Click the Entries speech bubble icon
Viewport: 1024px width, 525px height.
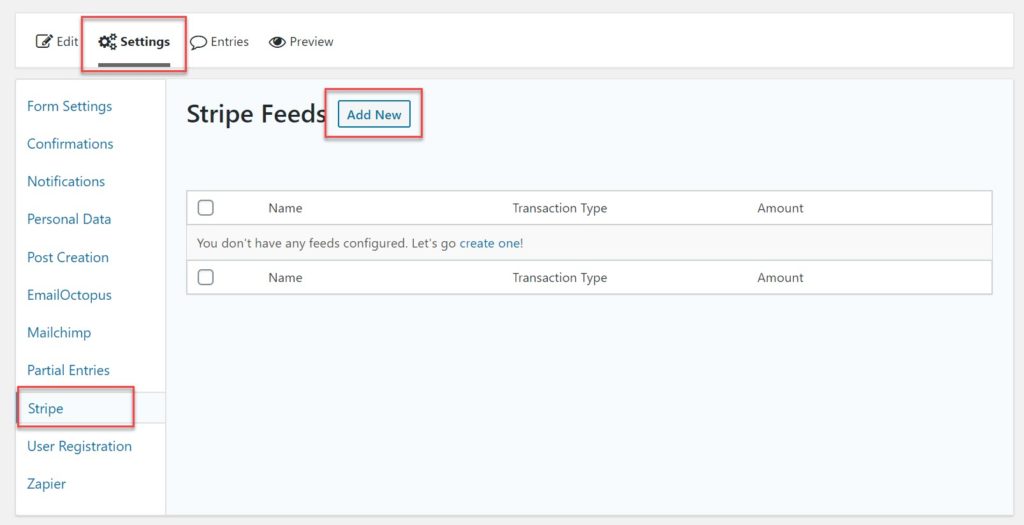coord(198,42)
